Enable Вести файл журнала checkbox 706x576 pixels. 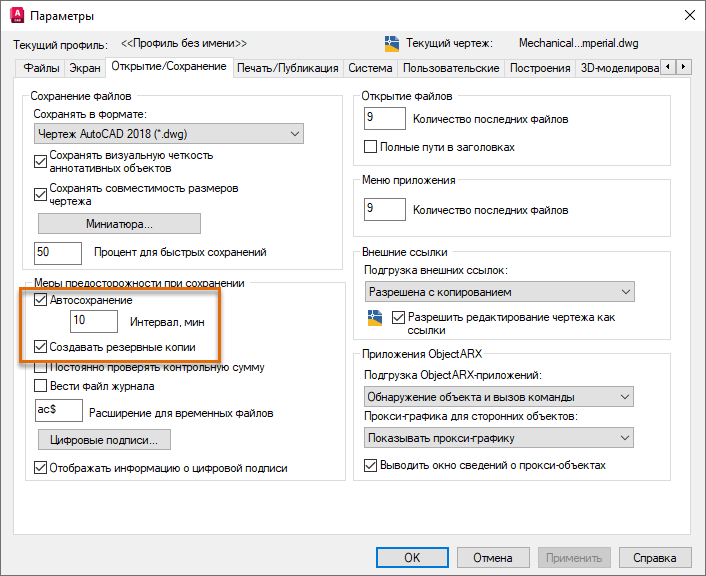click(41, 386)
